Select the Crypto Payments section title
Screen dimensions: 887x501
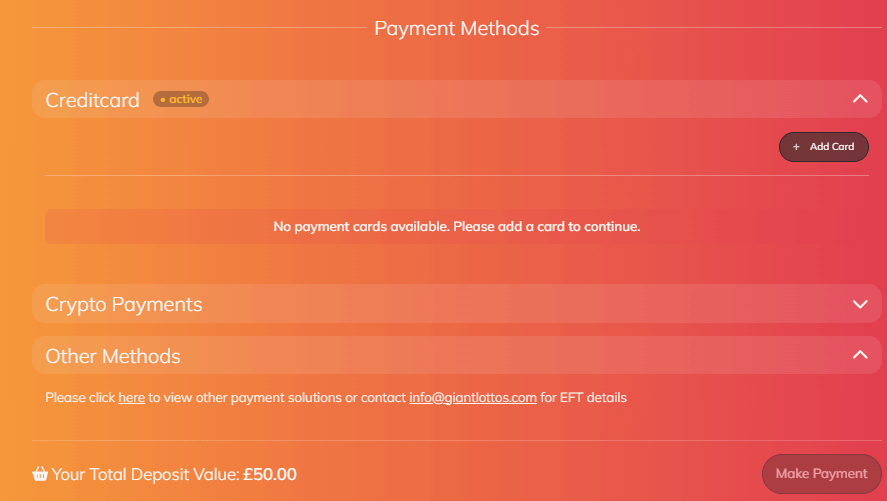coord(123,304)
